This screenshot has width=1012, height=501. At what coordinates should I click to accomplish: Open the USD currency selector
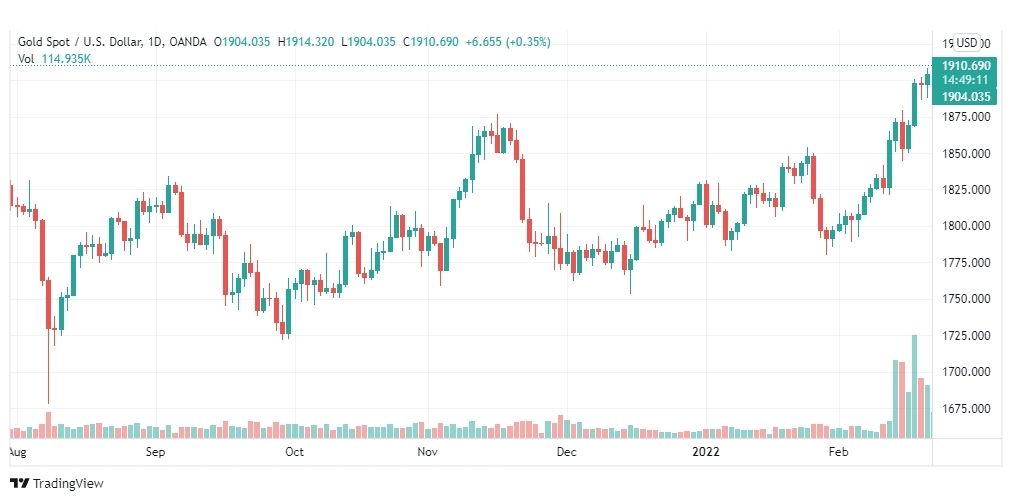[x=967, y=43]
